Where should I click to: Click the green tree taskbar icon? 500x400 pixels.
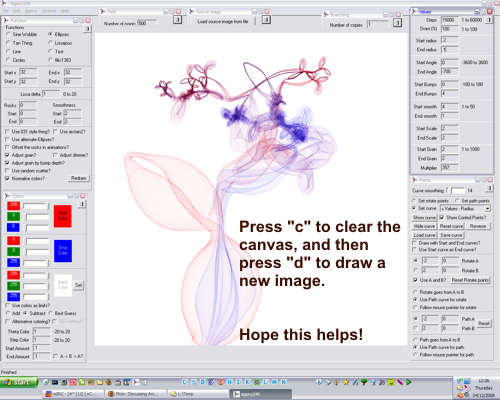tap(364, 382)
